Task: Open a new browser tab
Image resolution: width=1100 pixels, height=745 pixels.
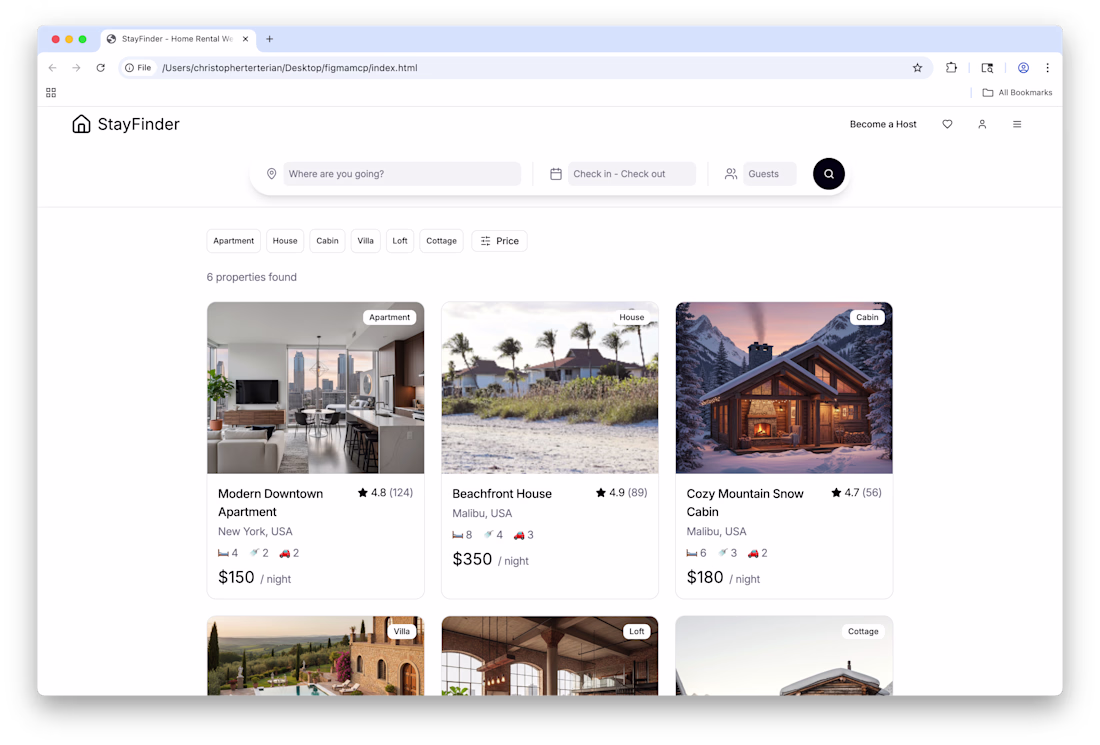Action: tap(269, 39)
